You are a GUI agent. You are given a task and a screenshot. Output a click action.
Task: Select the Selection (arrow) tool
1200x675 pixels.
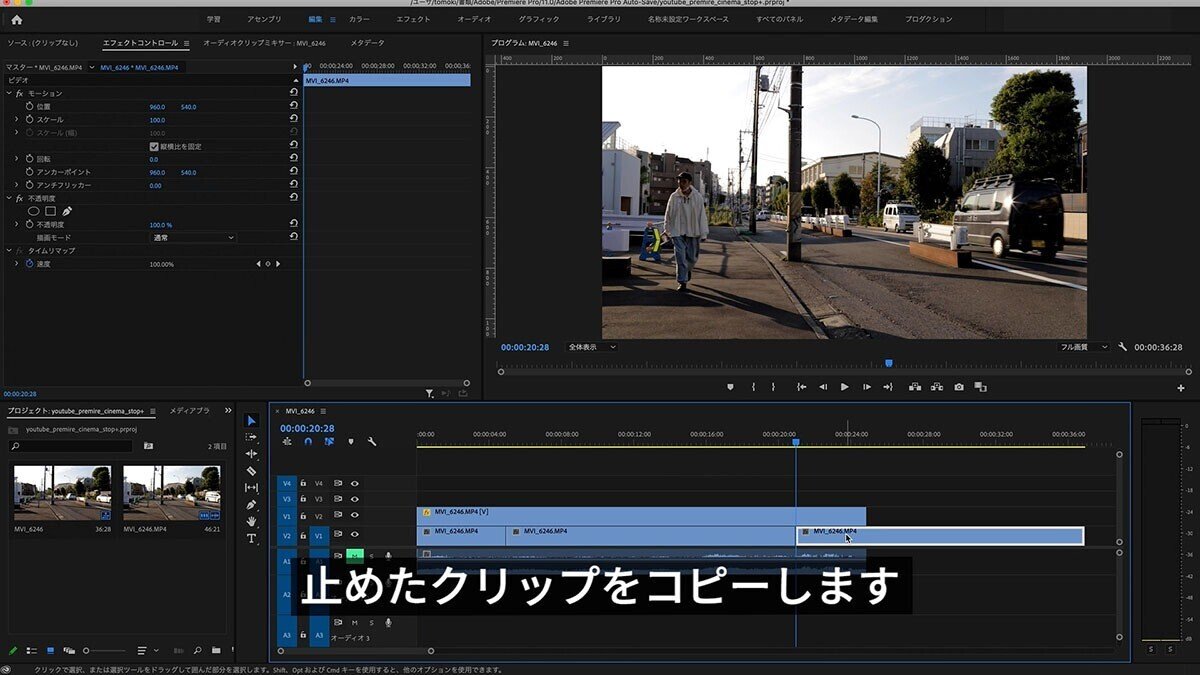pos(251,420)
